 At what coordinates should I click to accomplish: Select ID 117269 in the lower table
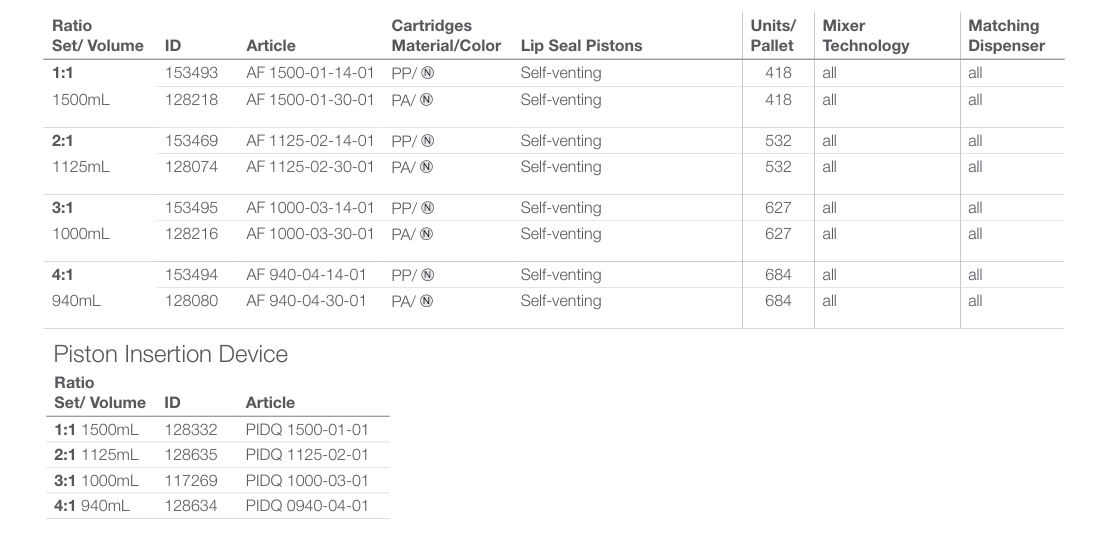190,481
